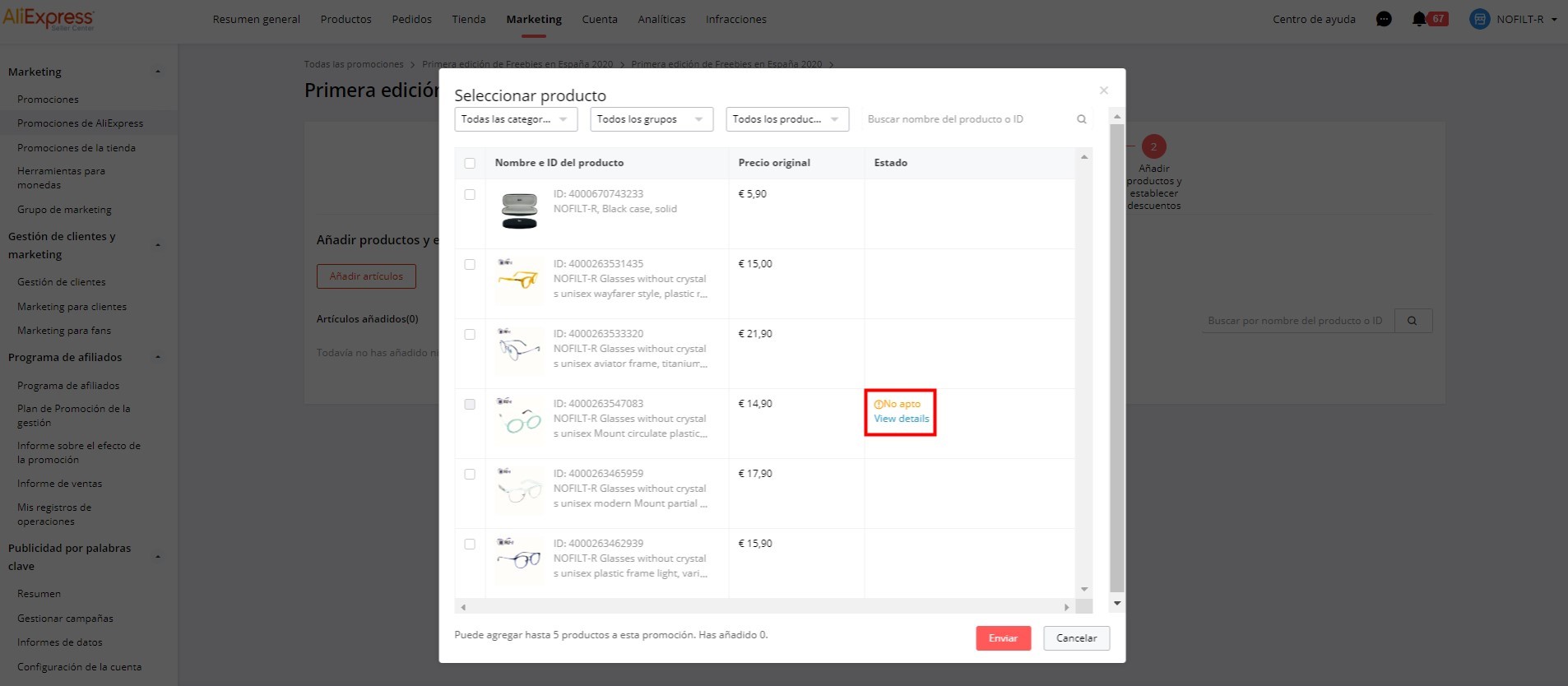This screenshot has width=1568, height=686.
Task: Open the Infracciones menu
Action: pos(736,19)
